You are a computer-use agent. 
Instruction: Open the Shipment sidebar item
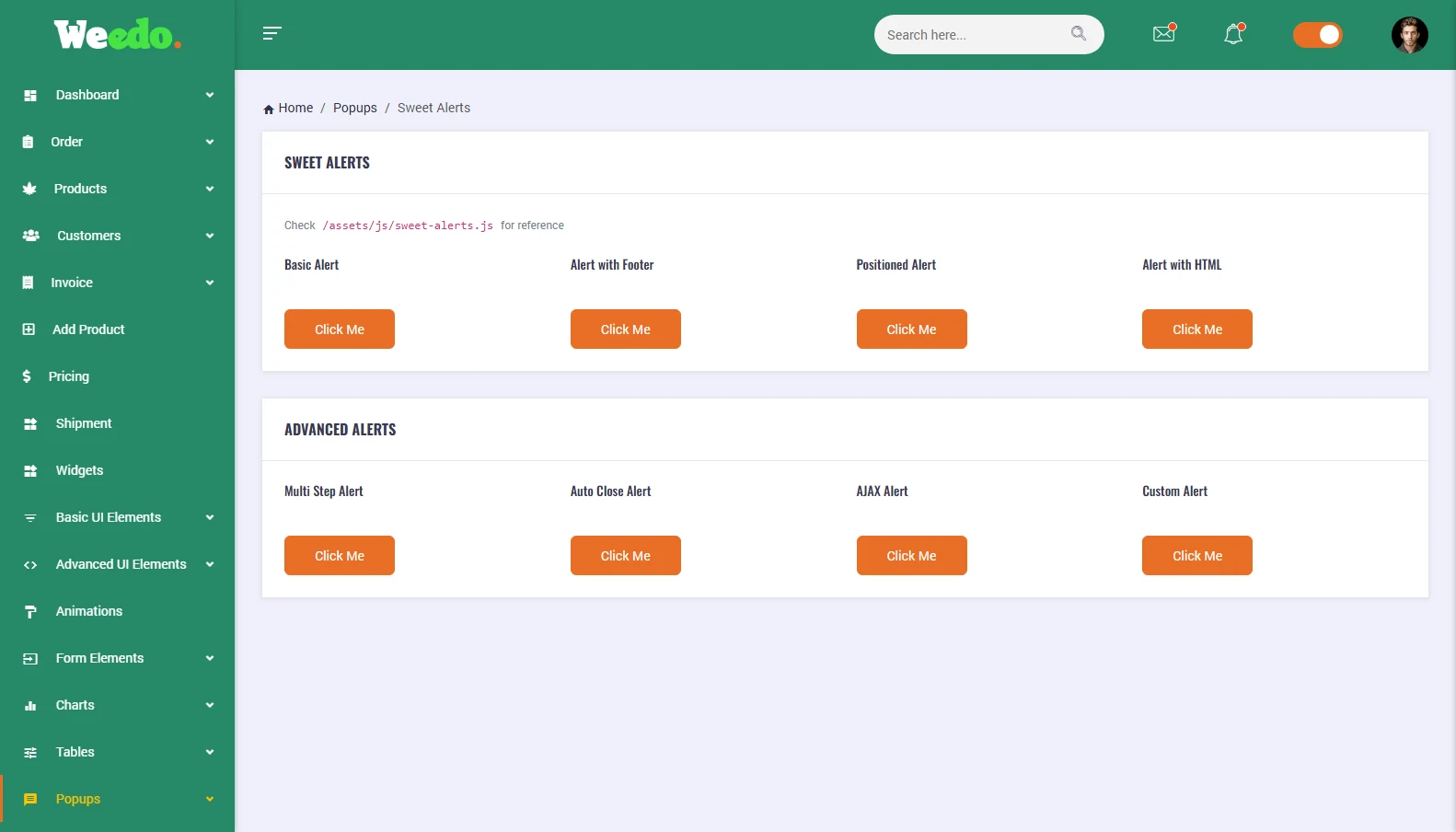click(x=84, y=423)
